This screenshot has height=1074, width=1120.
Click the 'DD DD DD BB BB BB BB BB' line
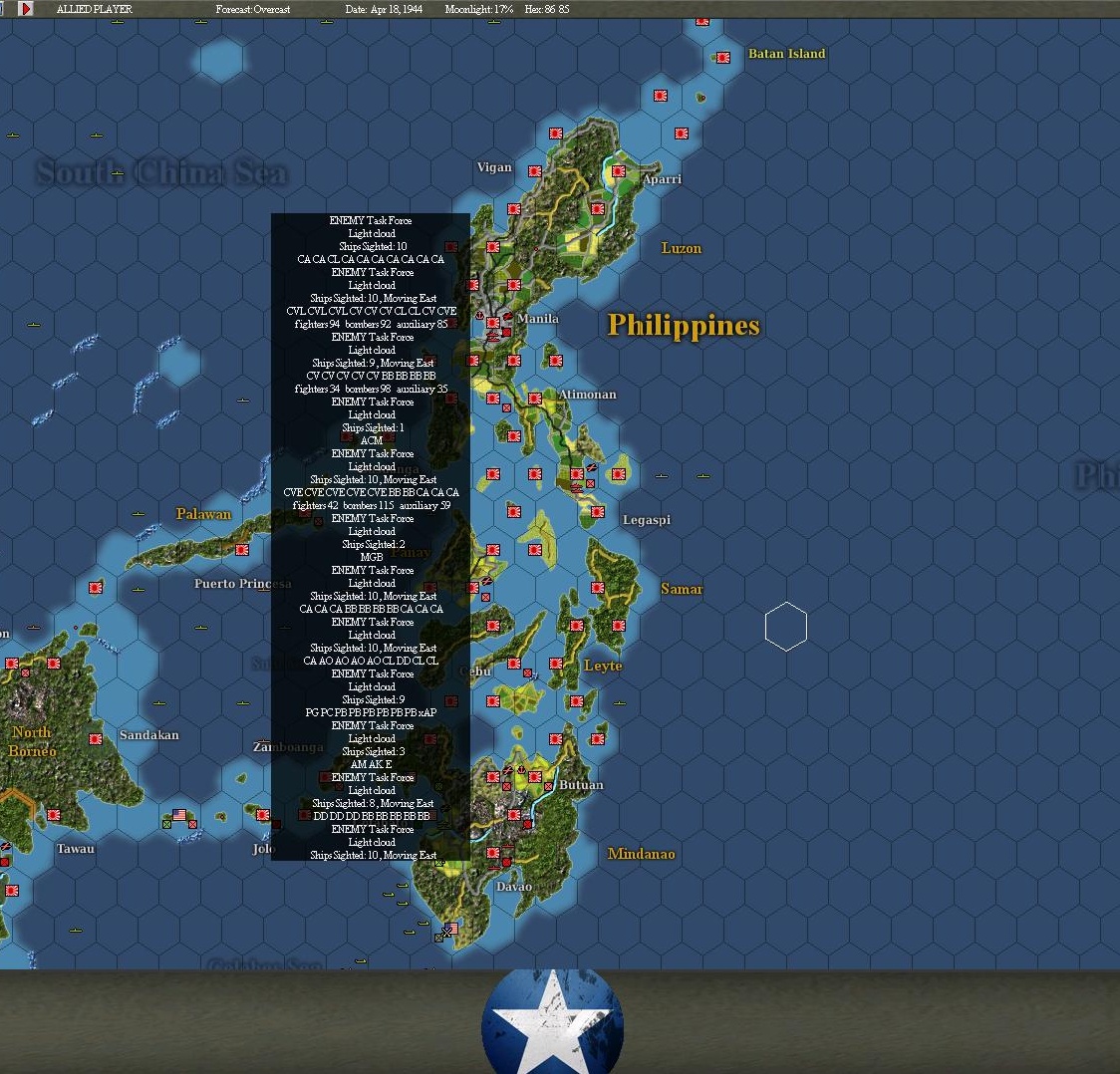[372, 816]
